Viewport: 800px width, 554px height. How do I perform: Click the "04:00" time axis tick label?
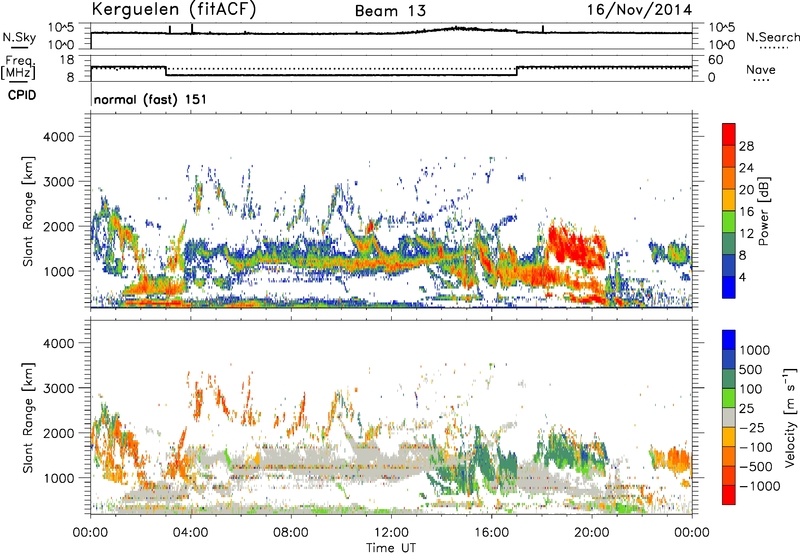coord(190,533)
